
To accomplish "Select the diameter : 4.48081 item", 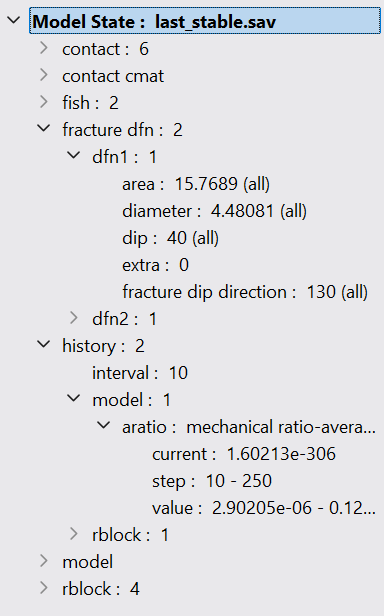I will click(214, 211).
